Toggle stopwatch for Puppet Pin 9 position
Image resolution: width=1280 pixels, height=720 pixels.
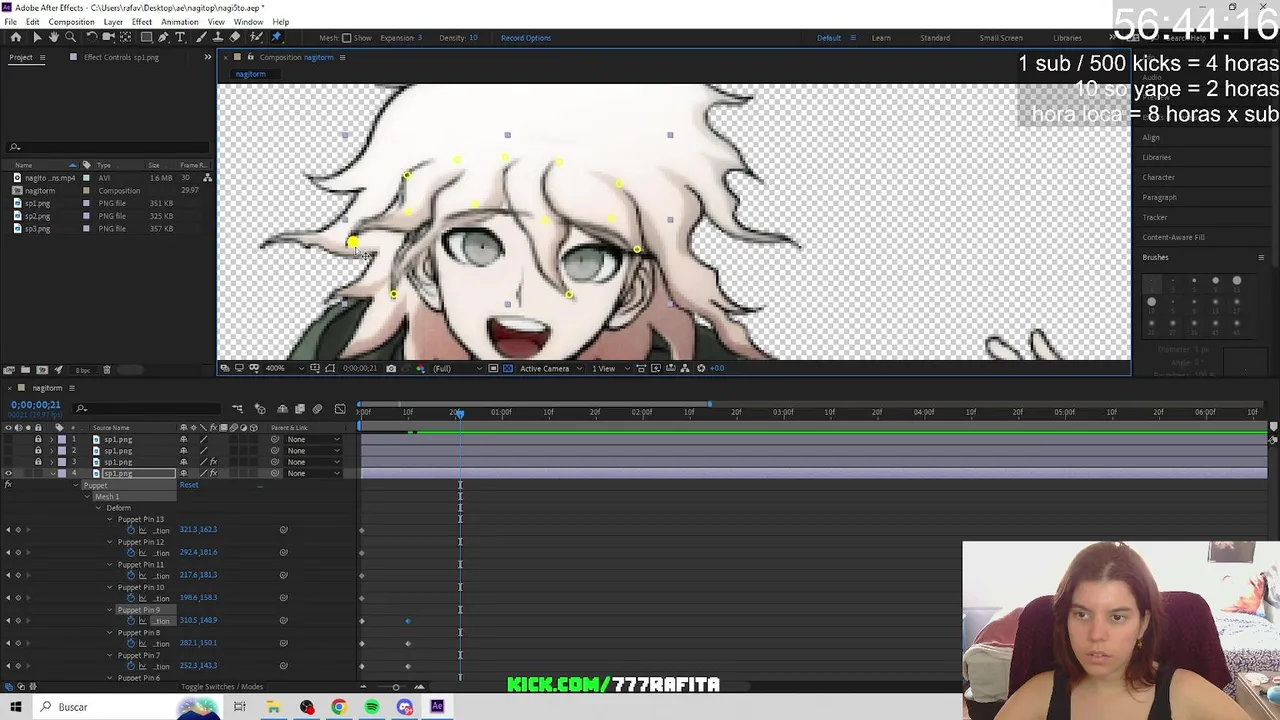tap(131, 621)
